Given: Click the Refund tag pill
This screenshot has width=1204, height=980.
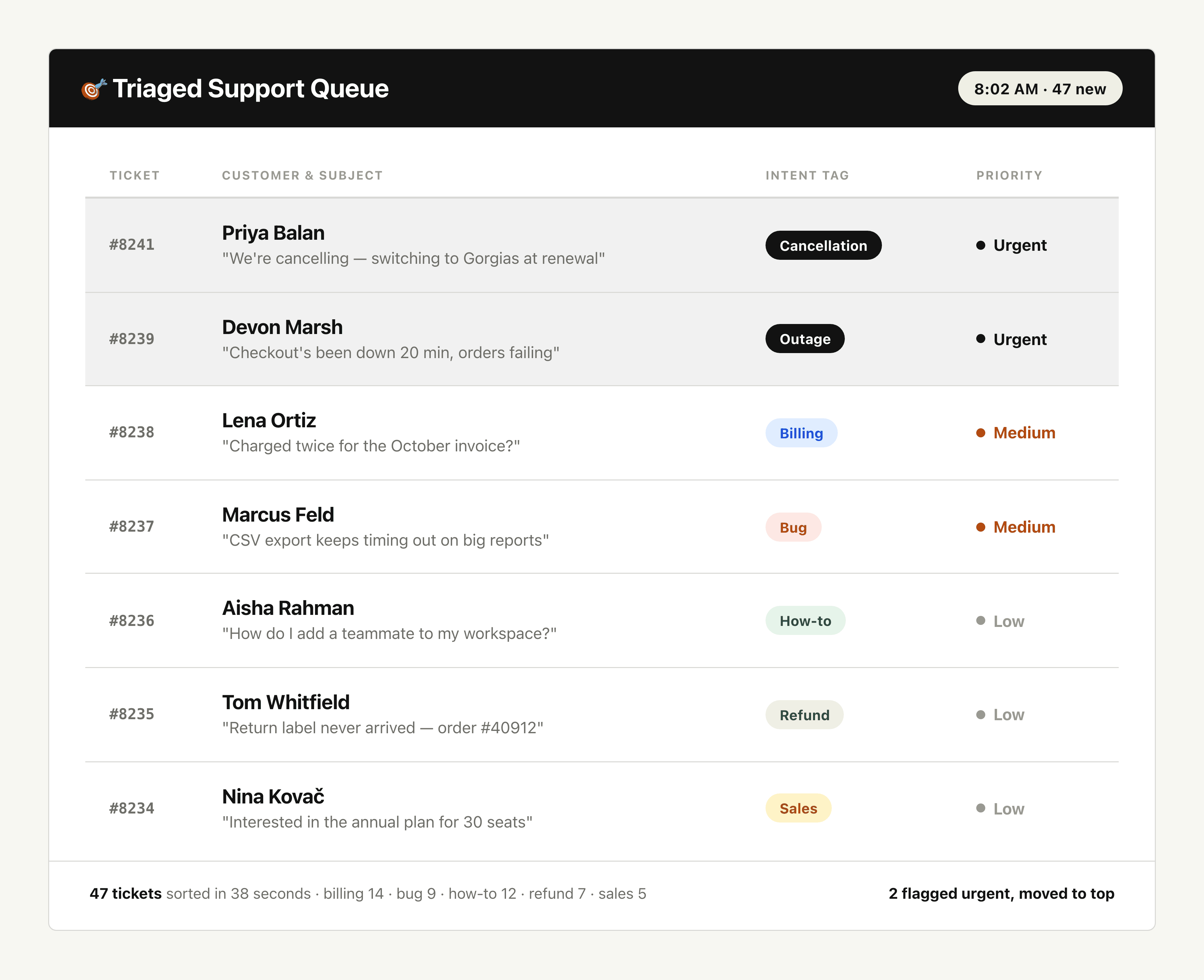Looking at the screenshot, I should [x=804, y=715].
